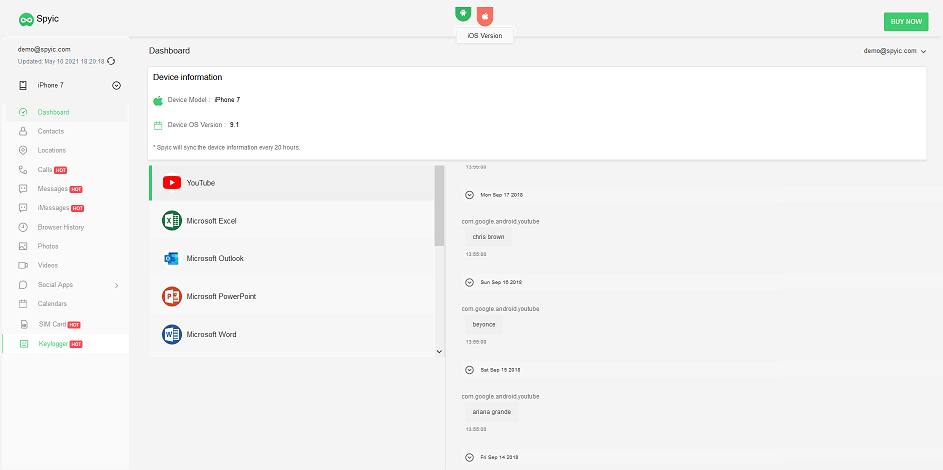Click the BUY NOW button
This screenshot has width=943, height=470.
pyautogui.click(x=906, y=22)
